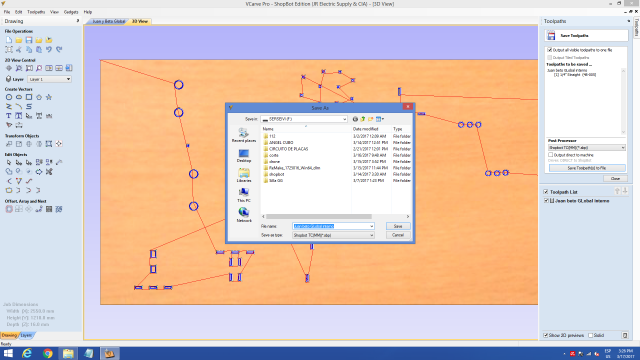Click the redo arrow icon
The width and height of the screenshot is (640, 360).
(59, 49)
